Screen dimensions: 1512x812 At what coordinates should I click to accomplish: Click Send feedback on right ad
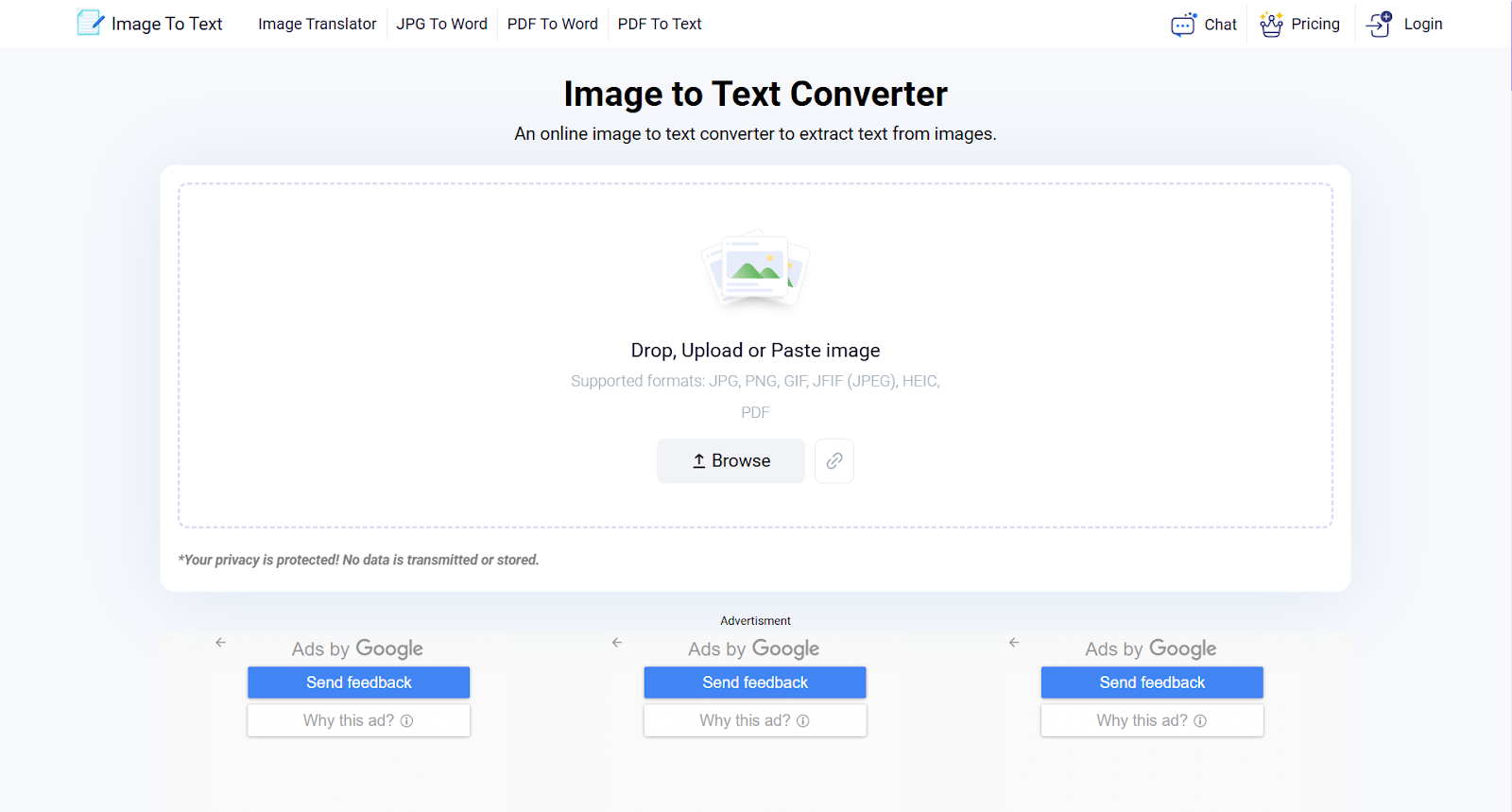(1152, 682)
